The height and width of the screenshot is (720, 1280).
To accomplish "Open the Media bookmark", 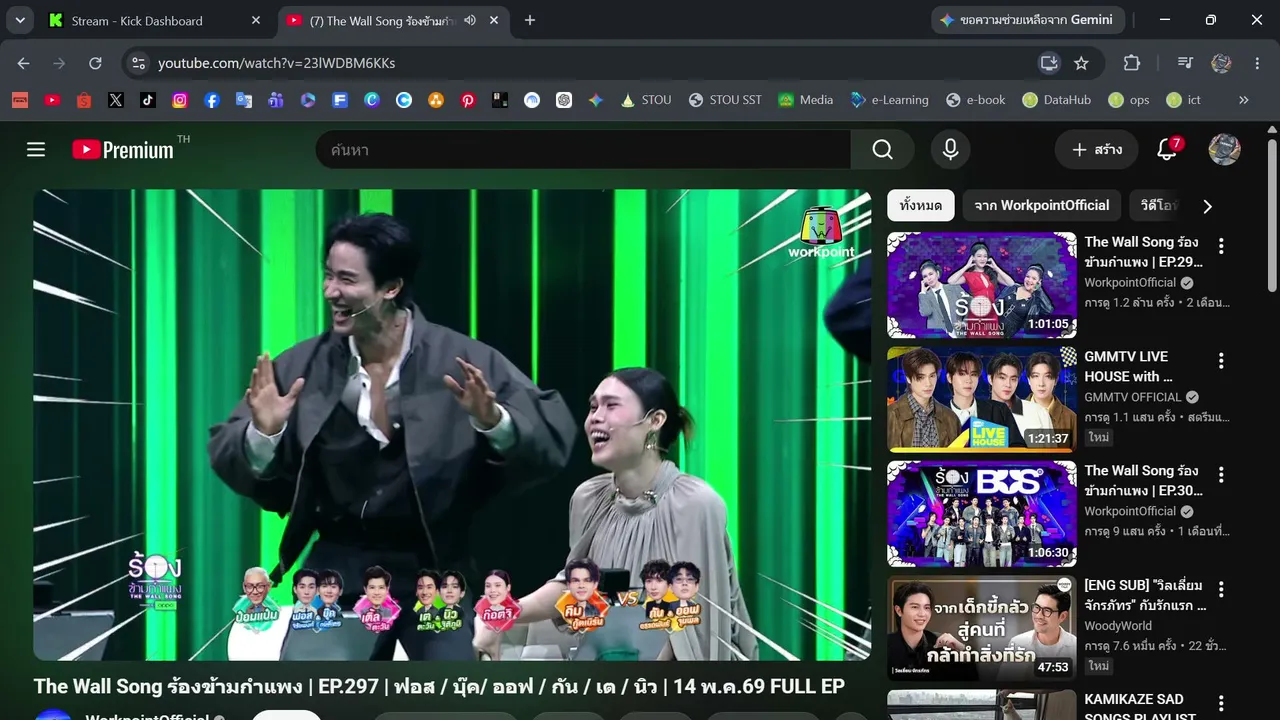I will pyautogui.click(x=806, y=100).
